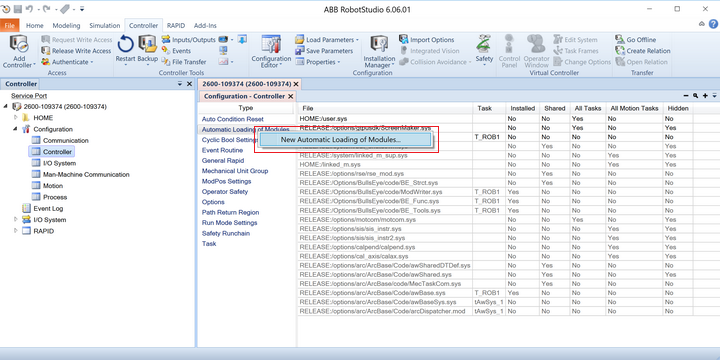This screenshot has height=360, width=720.
Task: Switch to the Modeling ribbon tab
Action: (x=66, y=26)
